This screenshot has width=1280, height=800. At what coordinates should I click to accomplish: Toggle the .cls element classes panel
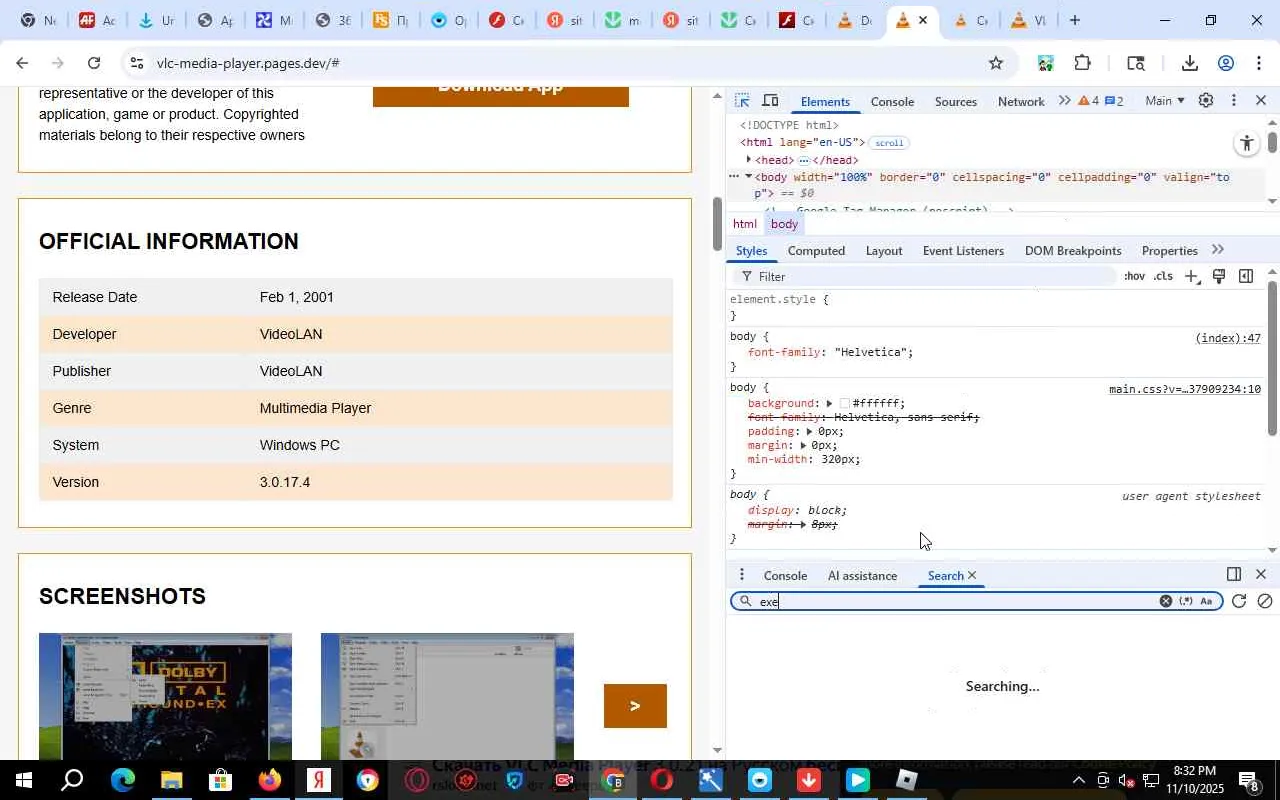tap(1163, 277)
